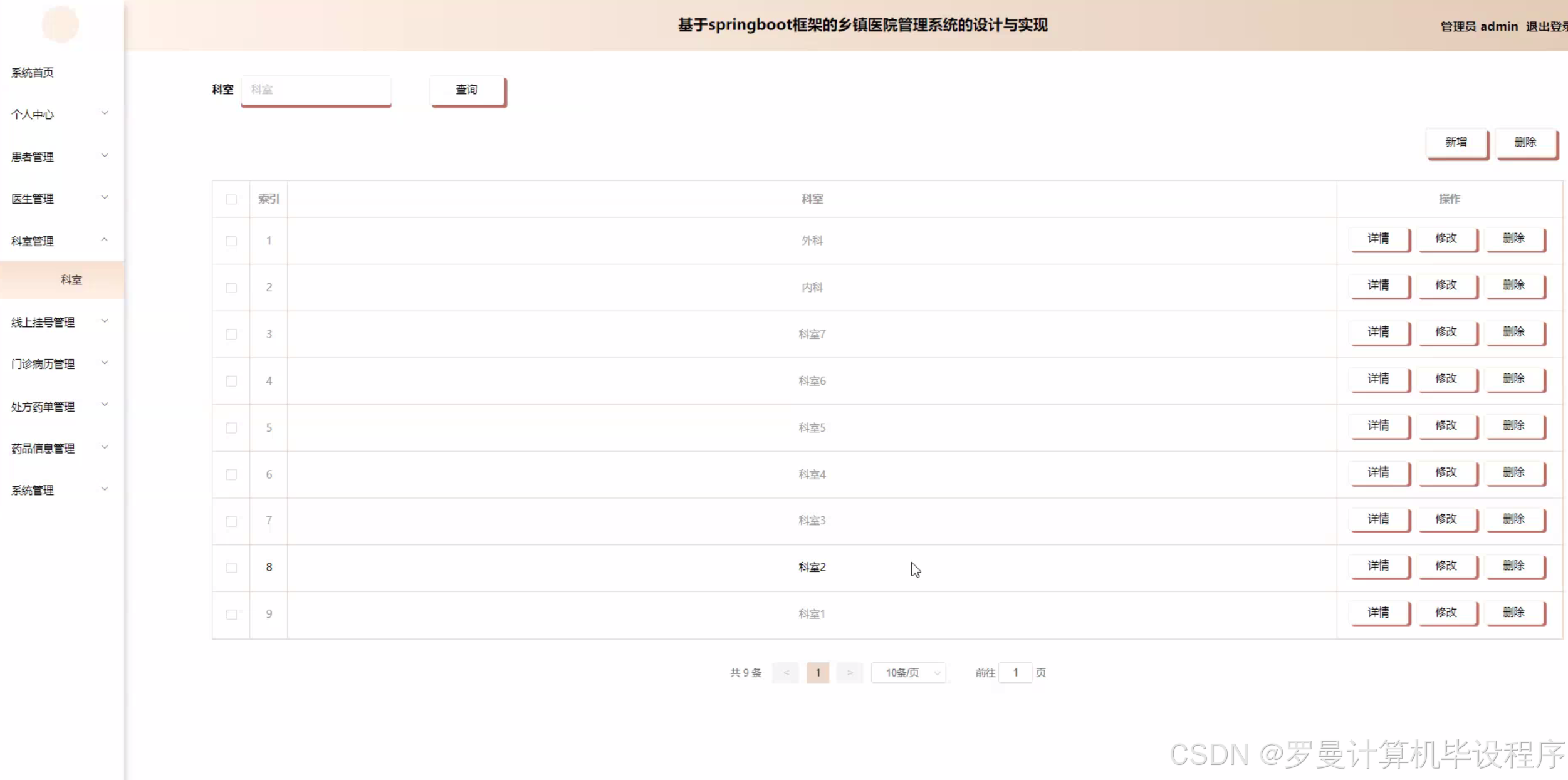
Task: Click 修改 for the 科室7 row
Action: point(1446,332)
